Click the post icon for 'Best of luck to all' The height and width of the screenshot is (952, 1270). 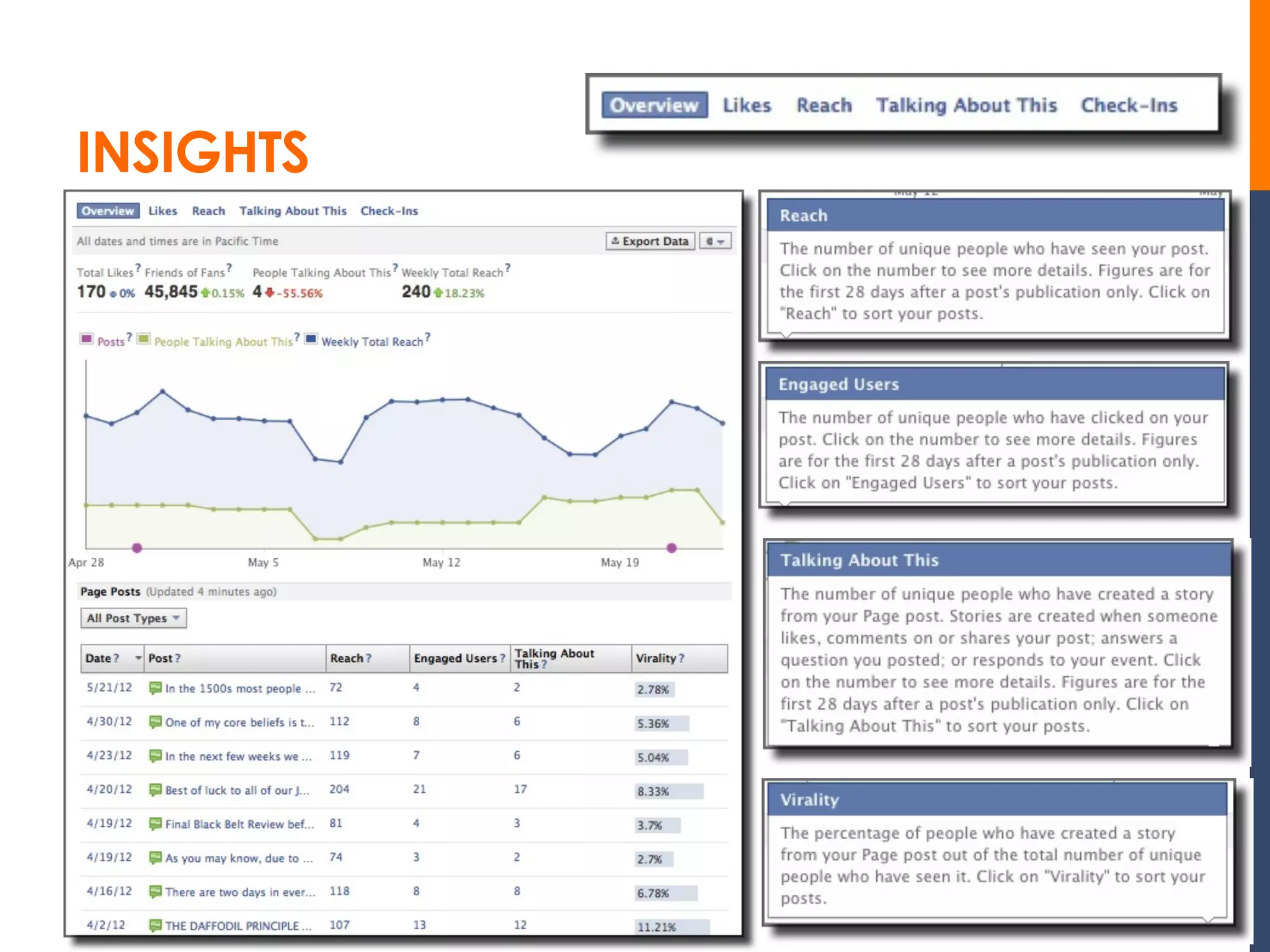click(x=155, y=790)
